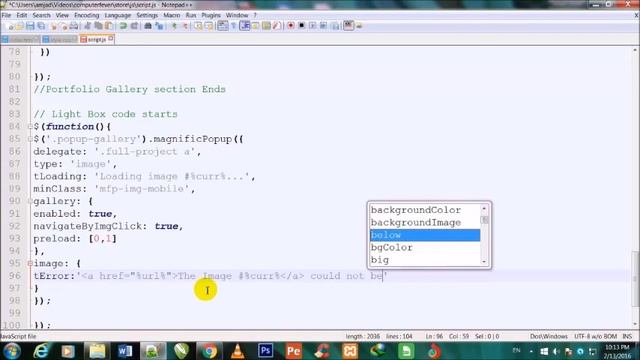
Task: Click autocomplete list scroll-up arrow
Action: 484,209
